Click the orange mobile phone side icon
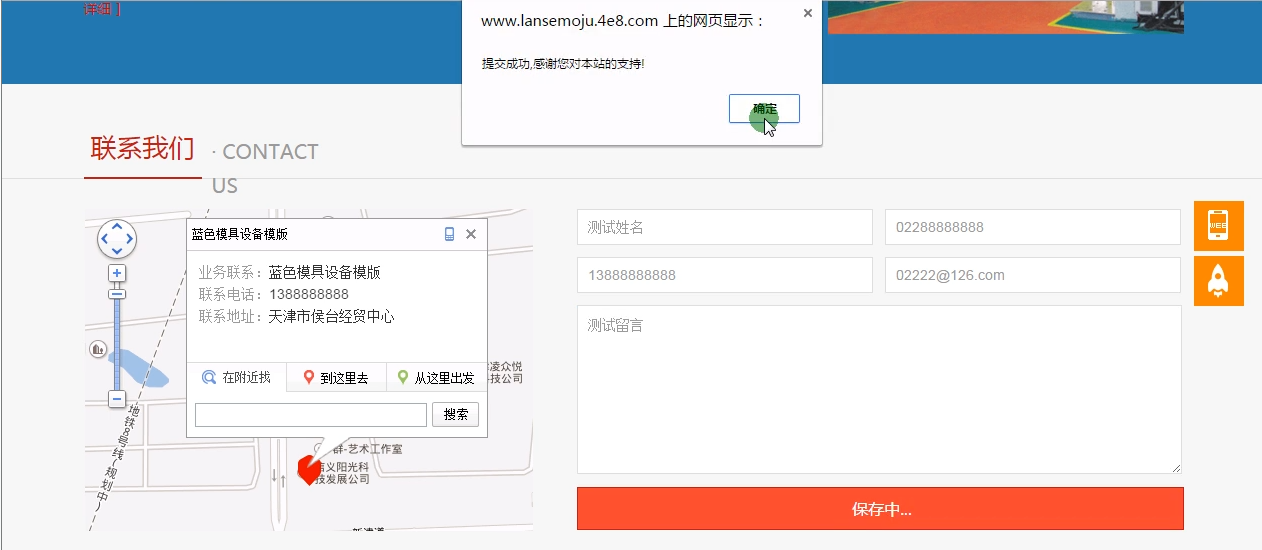Viewport: 1262px width, 550px height. [x=1218, y=226]
